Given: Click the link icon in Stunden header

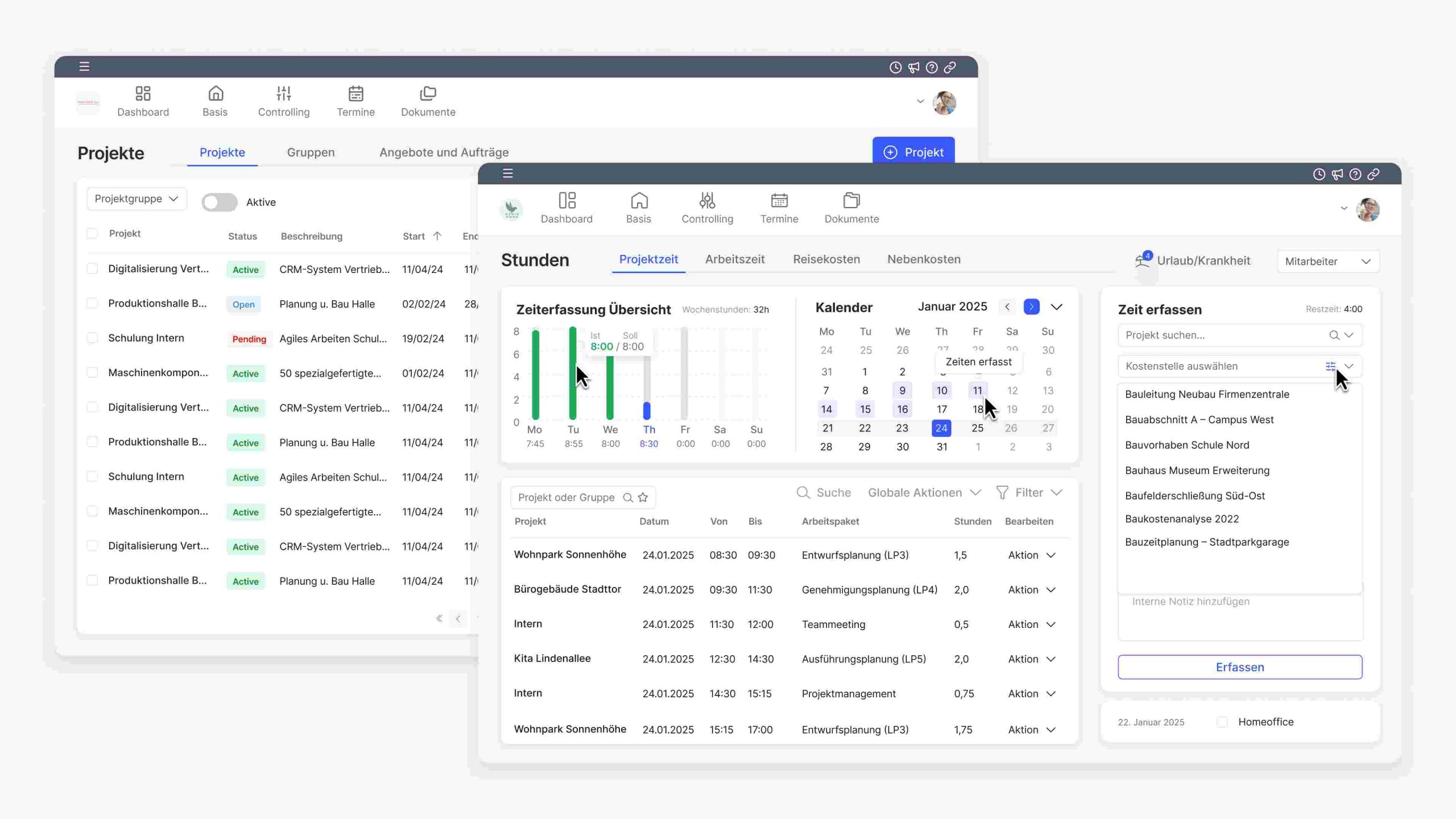Looking at the screenshot, I should 1374,175.
